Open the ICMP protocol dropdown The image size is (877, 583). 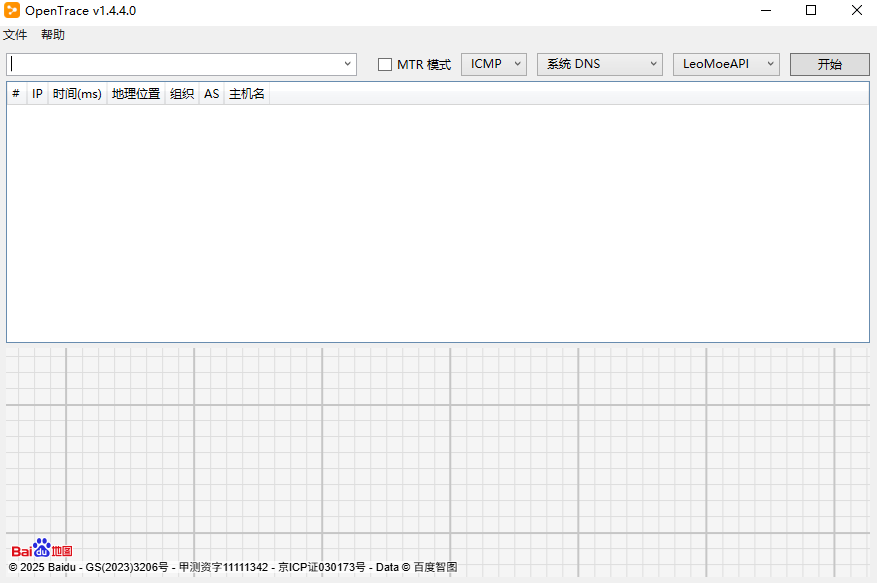493,64
